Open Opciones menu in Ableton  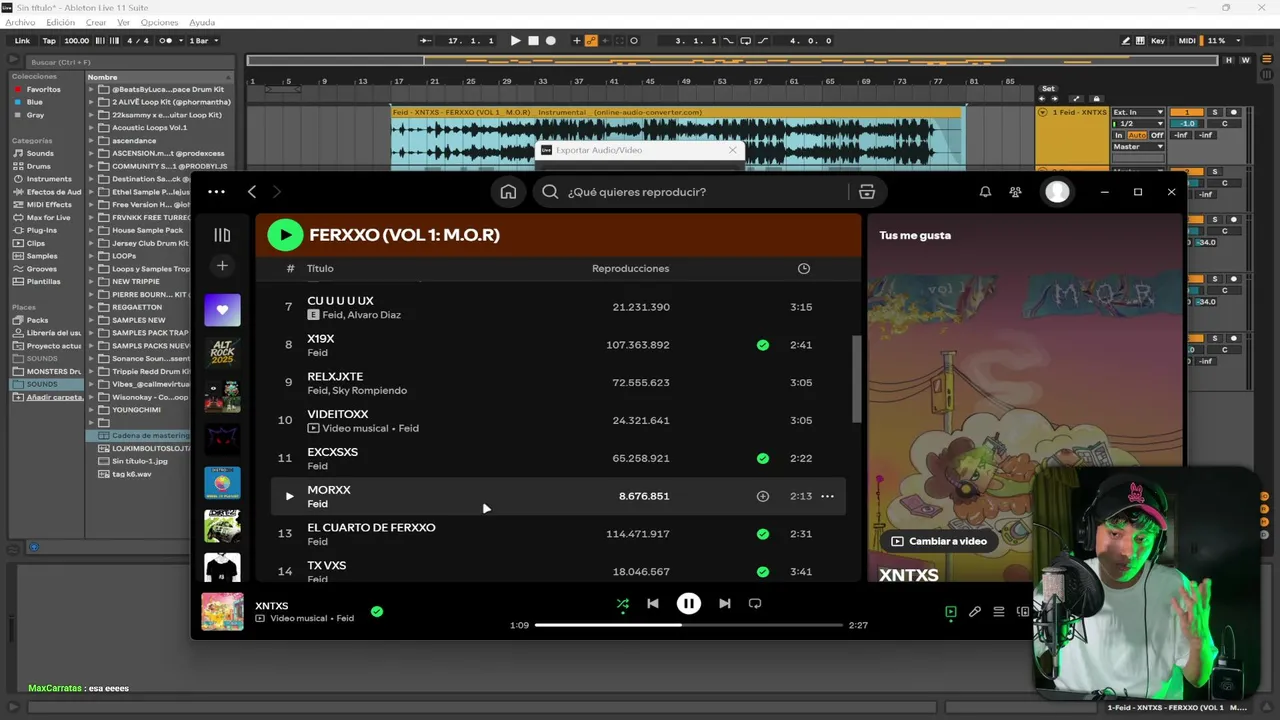click(x=159, y=22)
